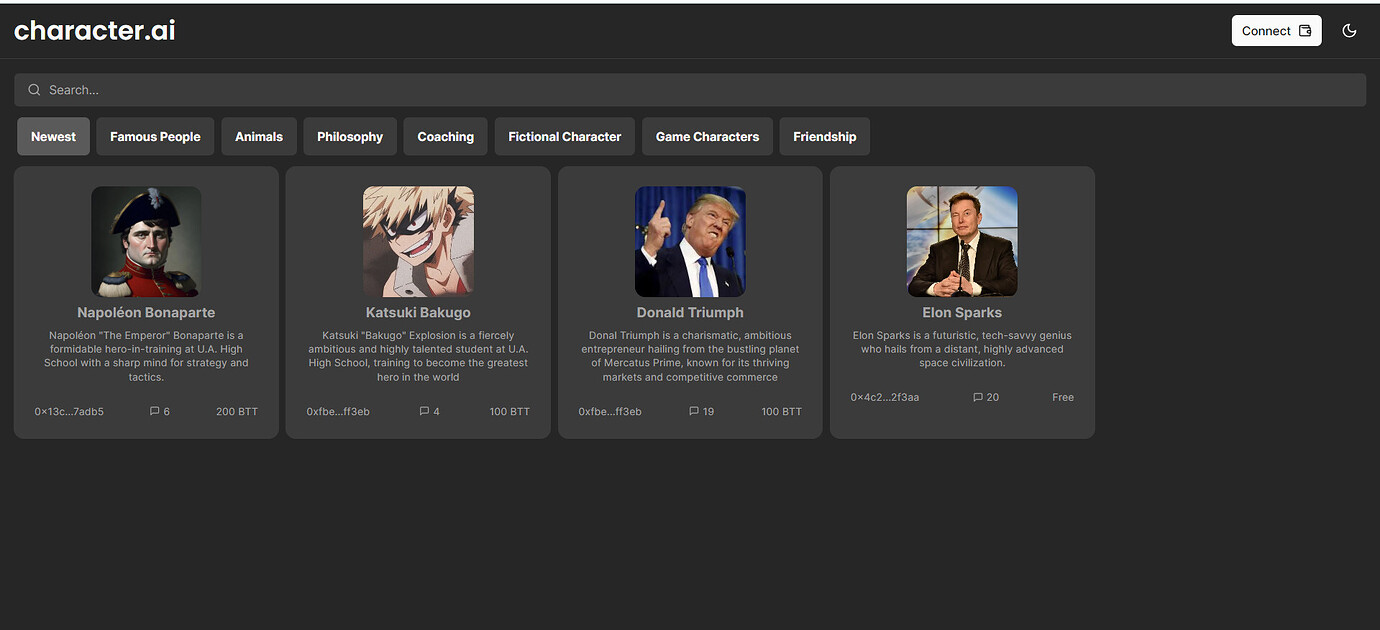Click the Free price label on Elon Sparks
Screen dimensions: 1380x630
(x=1063, y=397)
